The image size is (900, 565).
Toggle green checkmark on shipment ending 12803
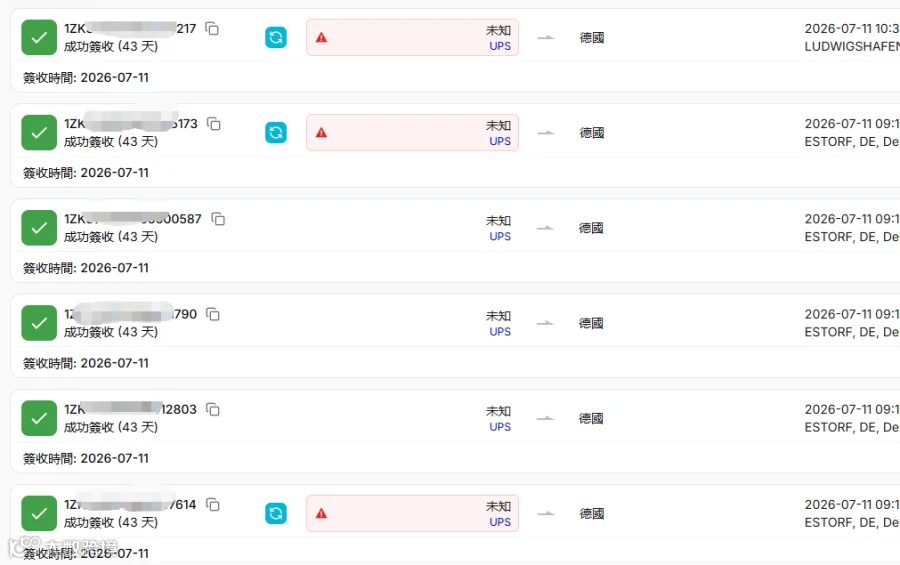click(x=39, y=419)
